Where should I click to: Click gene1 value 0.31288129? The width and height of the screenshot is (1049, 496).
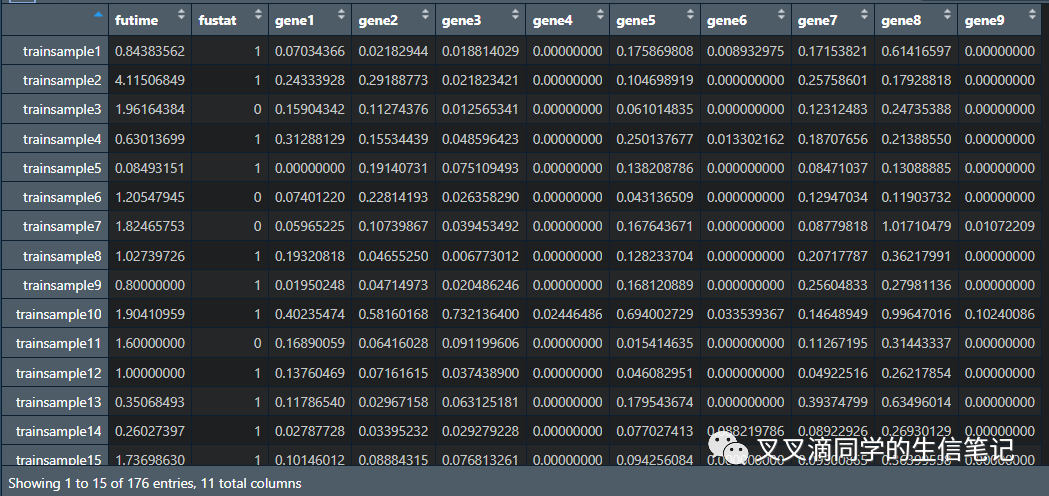pos(310,139)
